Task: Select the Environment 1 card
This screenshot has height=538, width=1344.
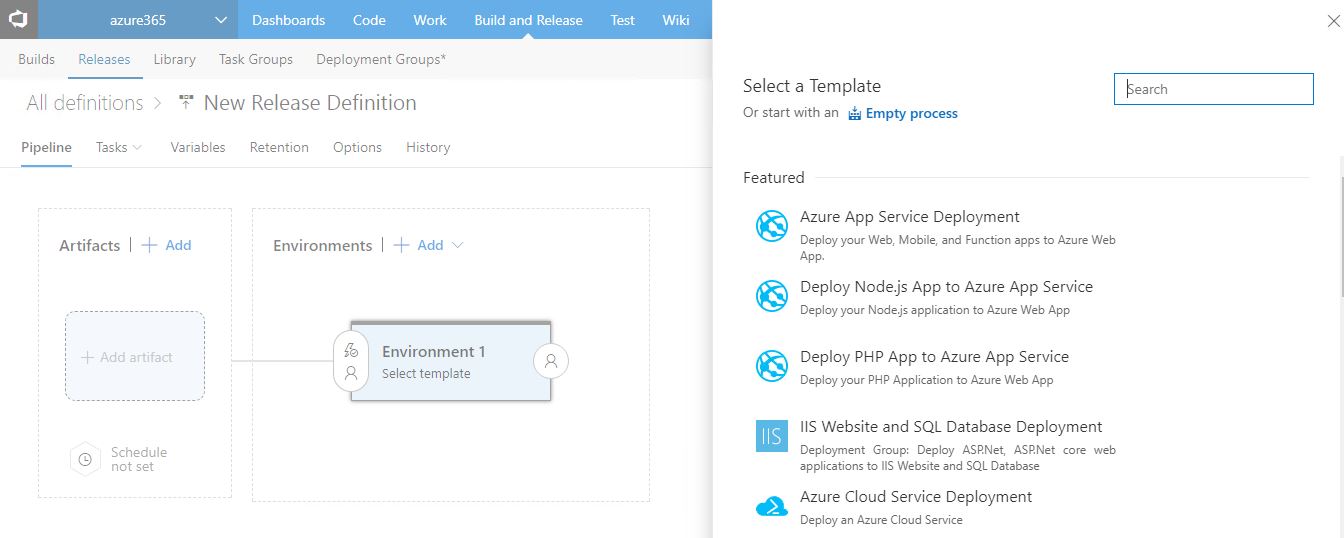Action: click(x=450, y=361)
